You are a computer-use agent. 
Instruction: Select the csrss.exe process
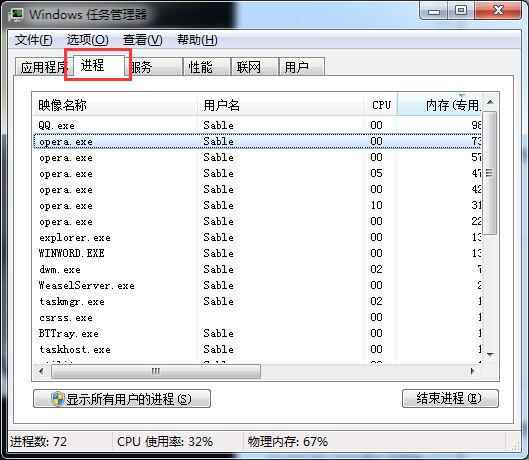(257, 318)
